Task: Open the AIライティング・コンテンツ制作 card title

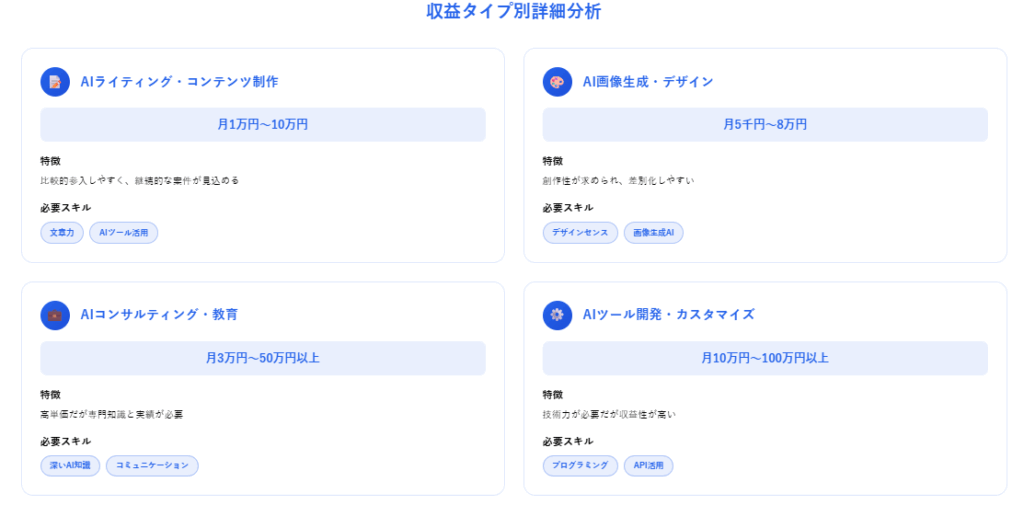Action: (179, 82)
